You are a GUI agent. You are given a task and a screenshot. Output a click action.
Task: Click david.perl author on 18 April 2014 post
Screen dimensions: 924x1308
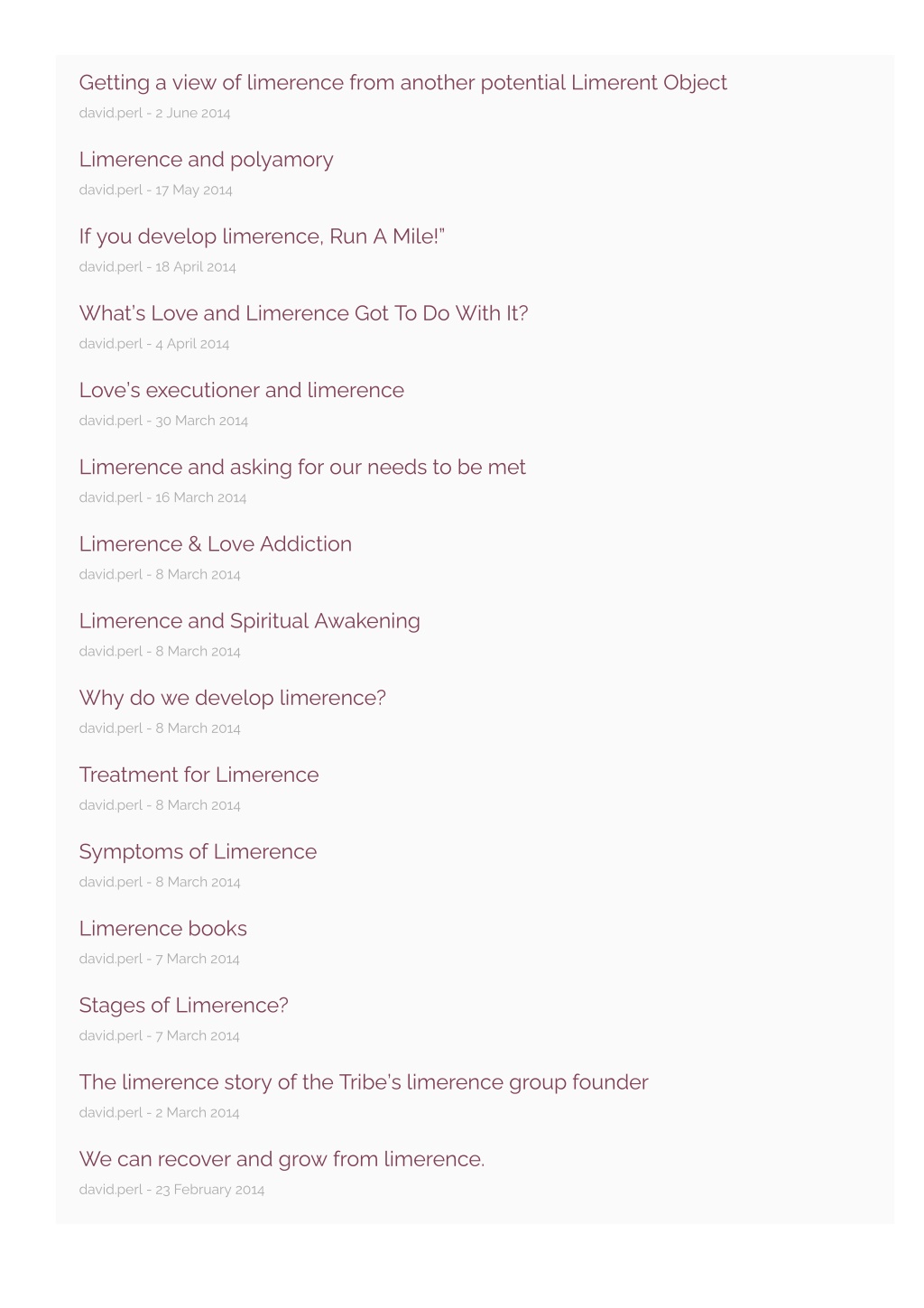[110, 266]
